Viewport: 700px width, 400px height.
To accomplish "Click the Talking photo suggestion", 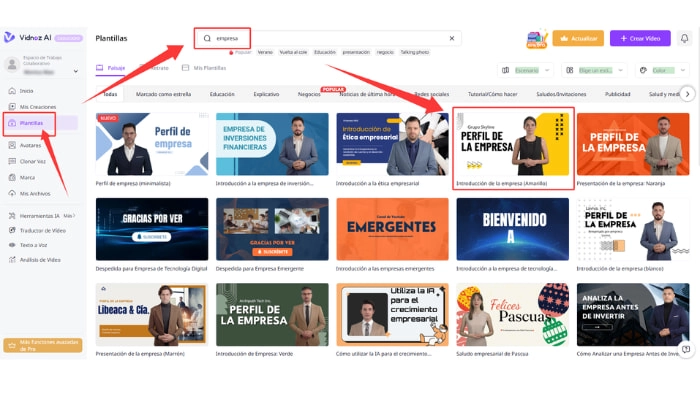I will pyautogui.click(x=414, y=52).
